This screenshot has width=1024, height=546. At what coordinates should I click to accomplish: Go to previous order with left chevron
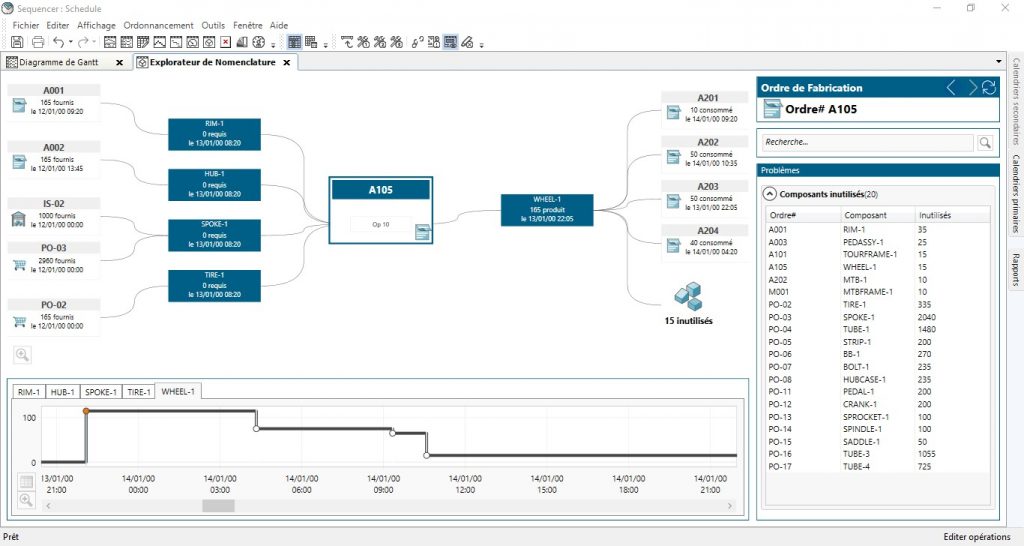952,88
